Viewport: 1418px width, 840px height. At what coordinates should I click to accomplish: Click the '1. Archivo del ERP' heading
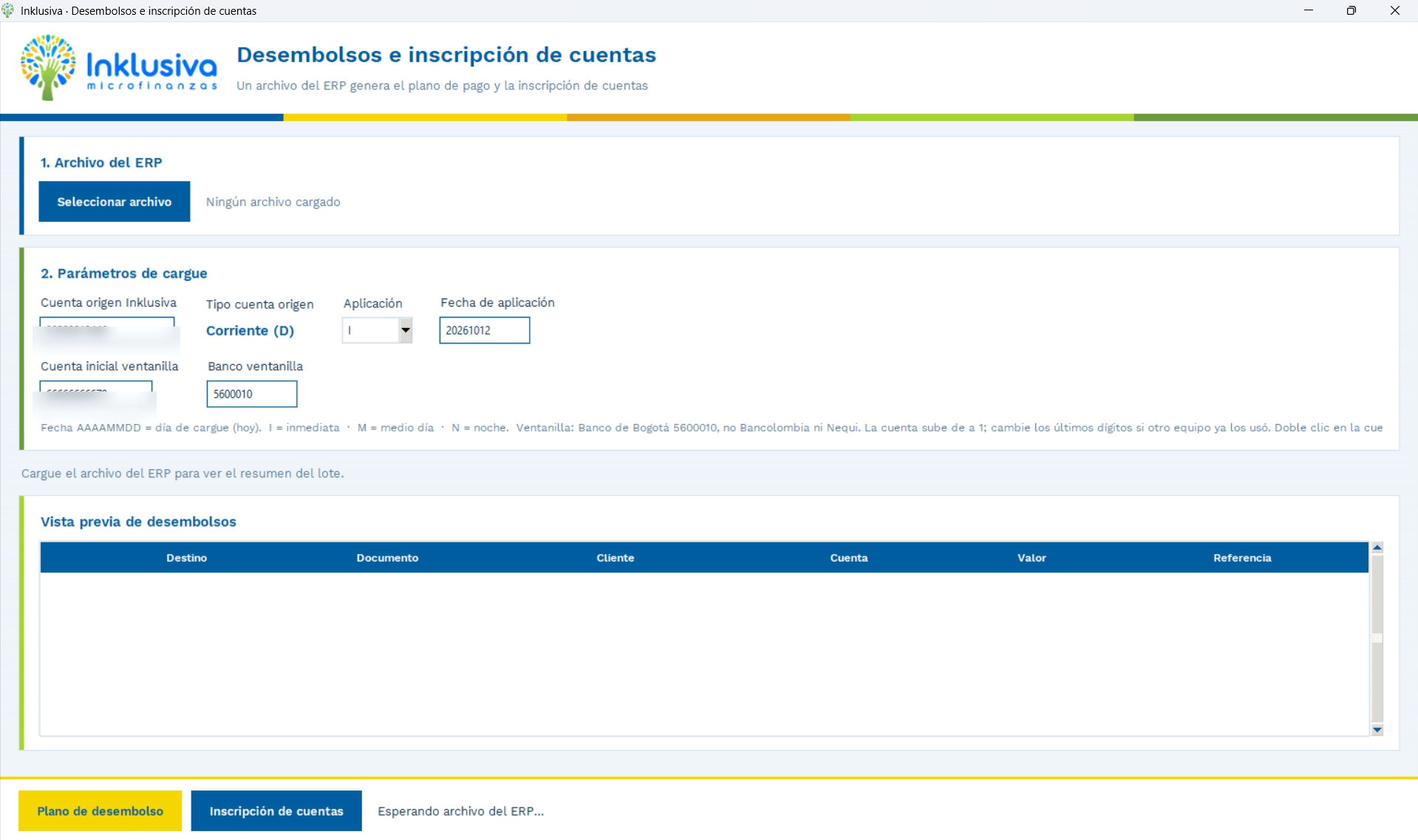click(101, 163)
